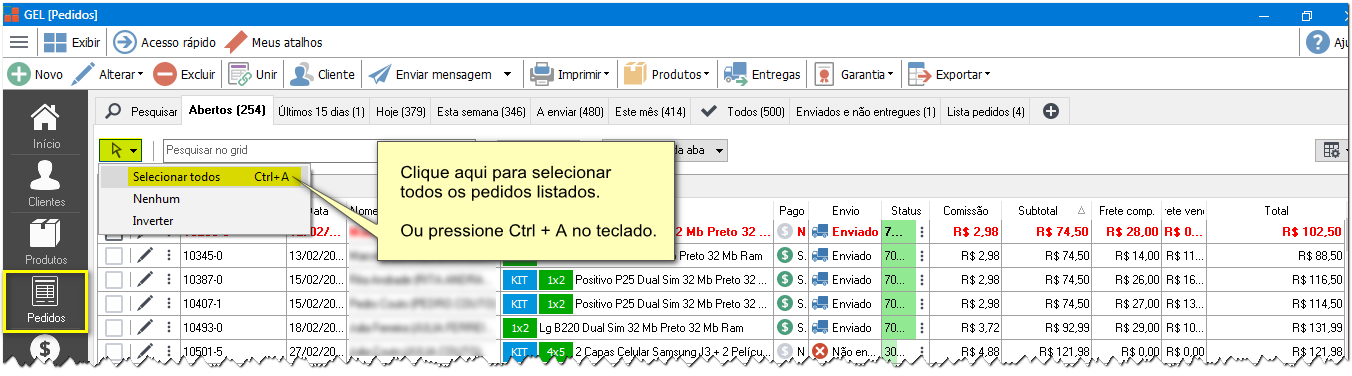1352x376 pixels.
Task: Click the Envio column header
Action: 844,210
